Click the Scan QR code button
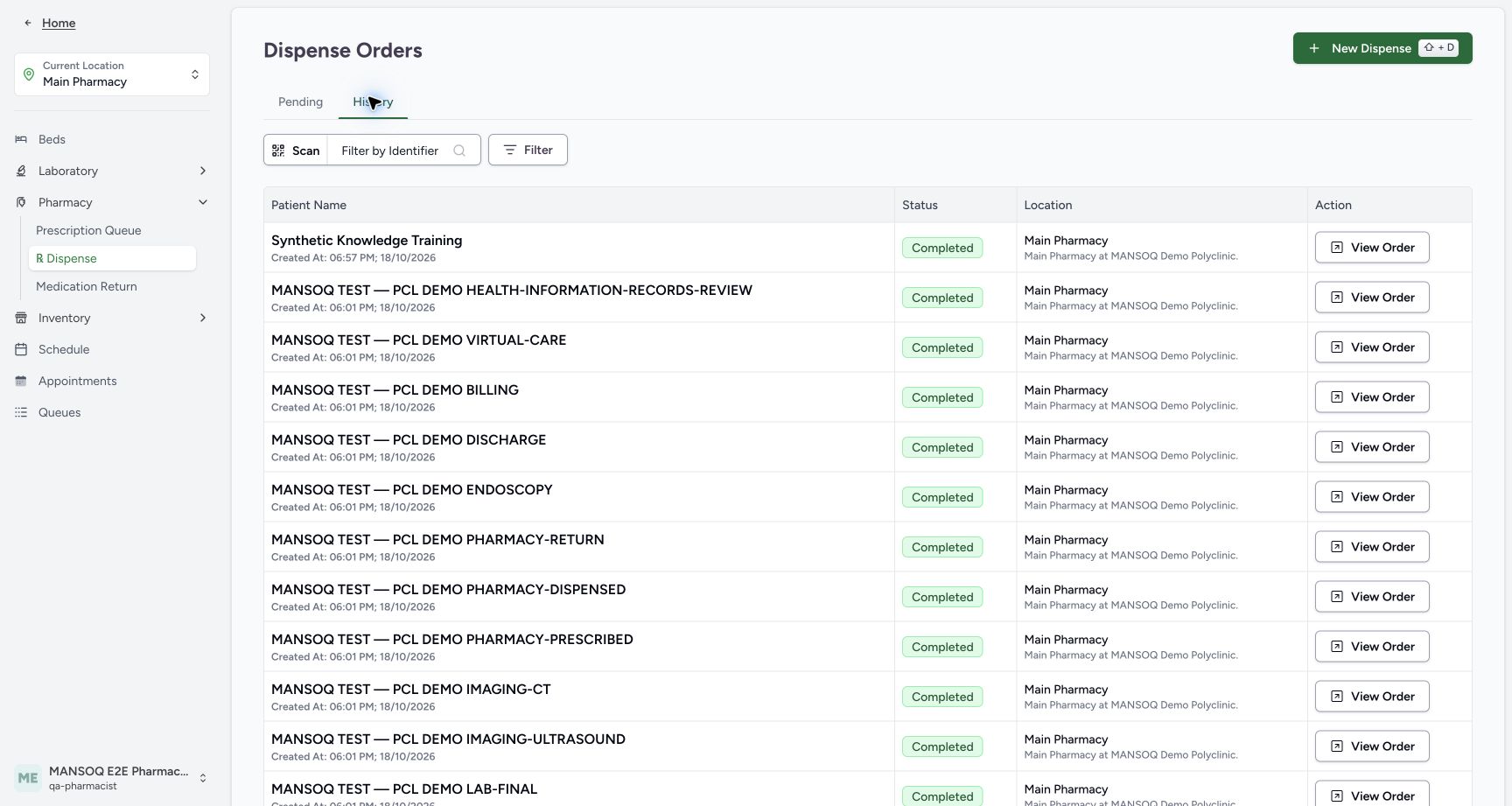 (296, 151)
